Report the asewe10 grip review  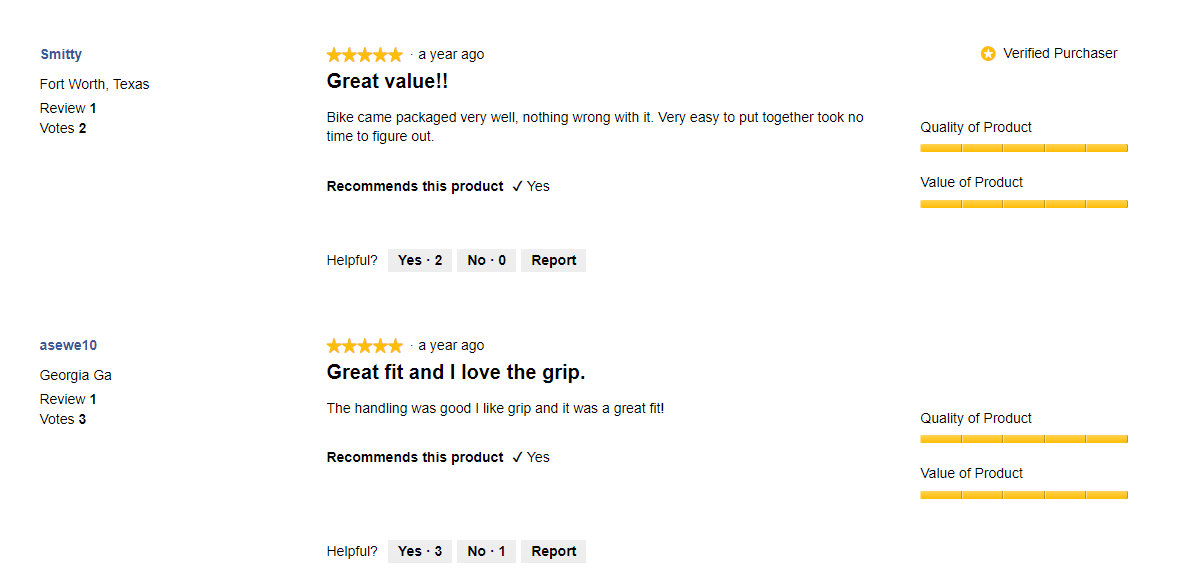pos(553,551)
